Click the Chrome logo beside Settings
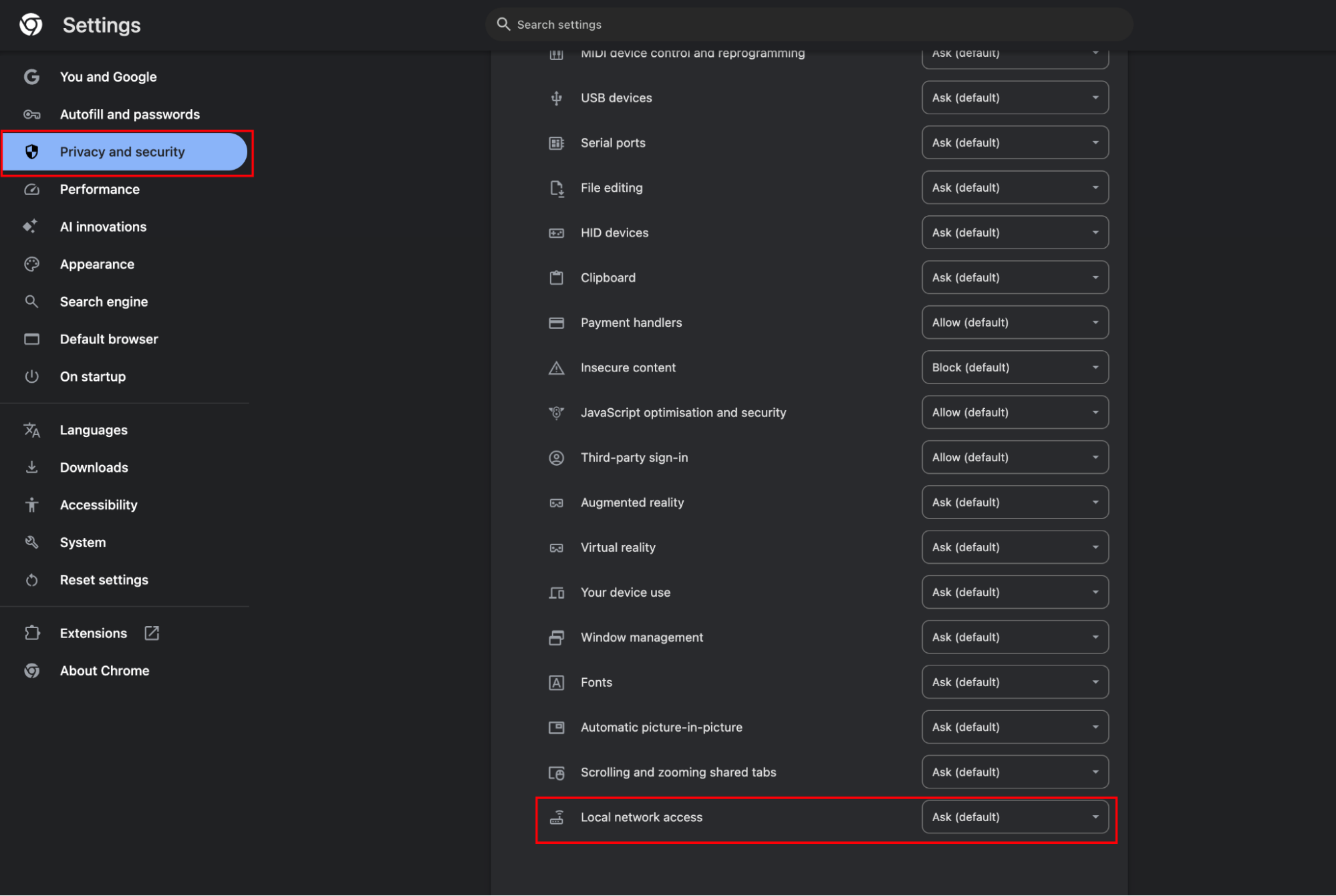1336x896 pixels. [x=31, y=25]
